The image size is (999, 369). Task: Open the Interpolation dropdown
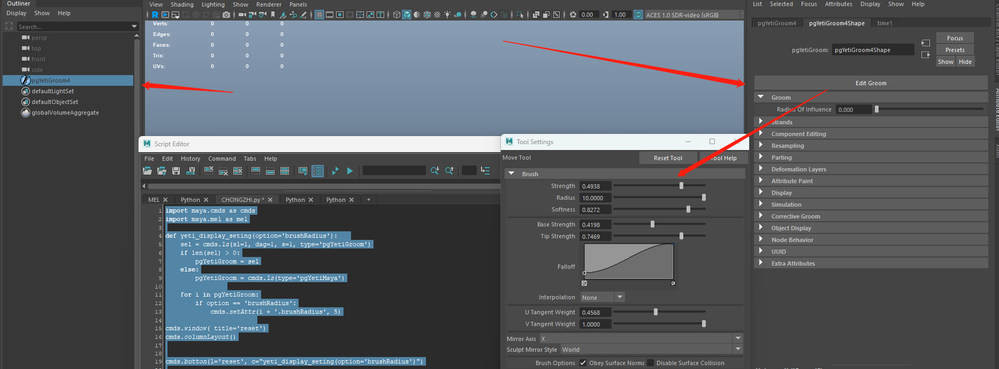pyautogui.click(x=602, y=297)
